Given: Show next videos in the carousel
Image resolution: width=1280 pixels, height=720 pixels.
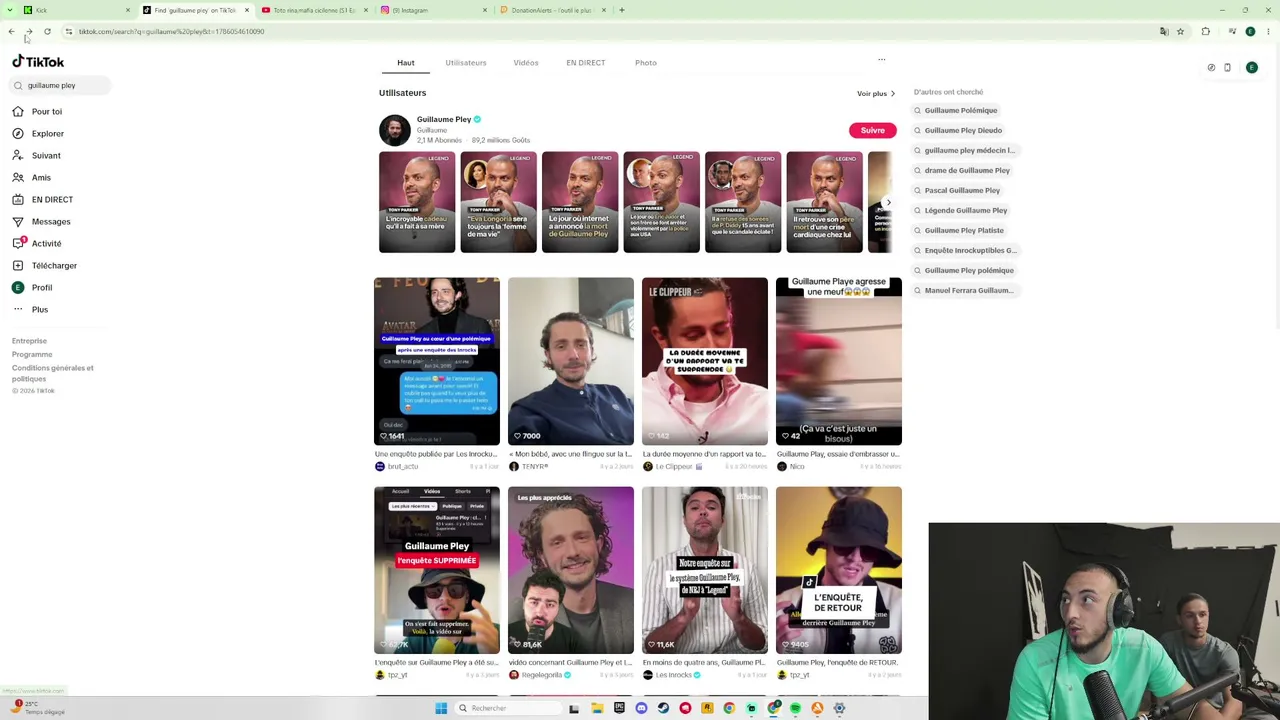Looking at the screenshot, I should pos(888,203).
